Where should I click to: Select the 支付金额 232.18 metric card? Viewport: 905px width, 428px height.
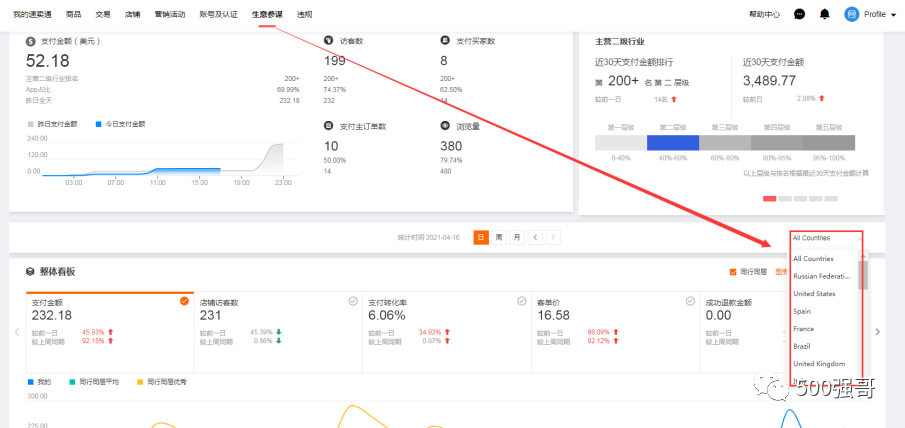pyautogui.click(x=110, y=332)
